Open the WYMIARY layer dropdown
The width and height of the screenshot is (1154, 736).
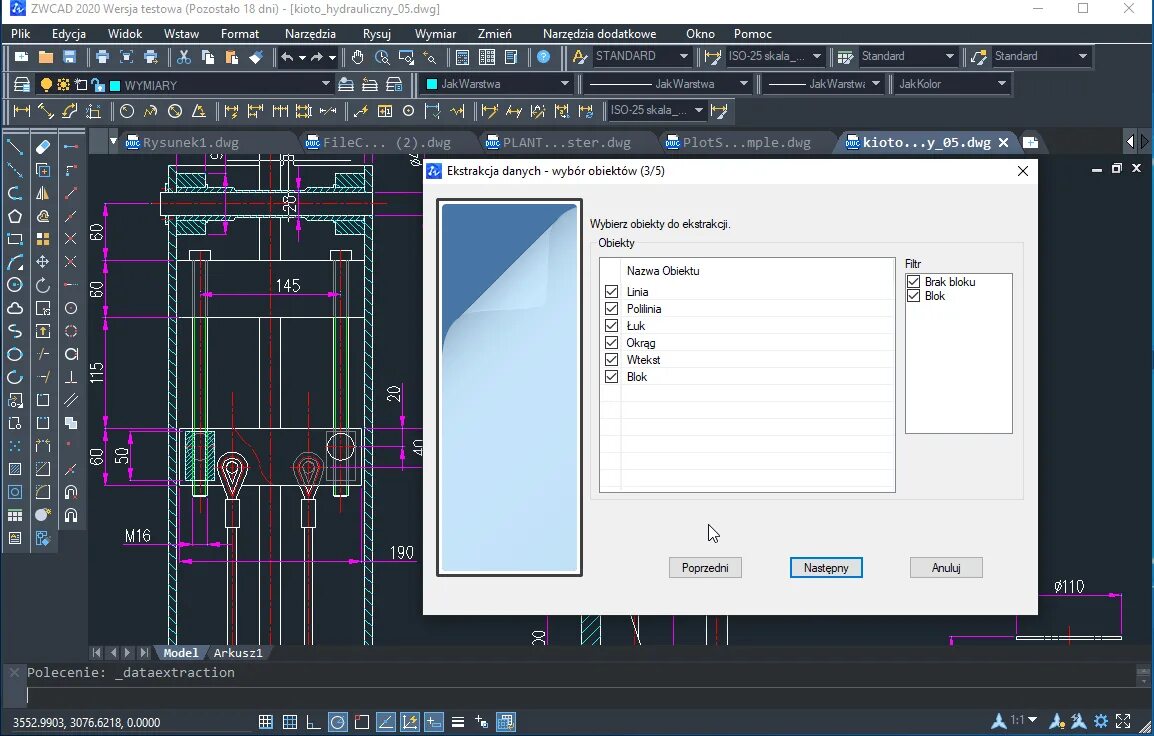click(325, 84)
